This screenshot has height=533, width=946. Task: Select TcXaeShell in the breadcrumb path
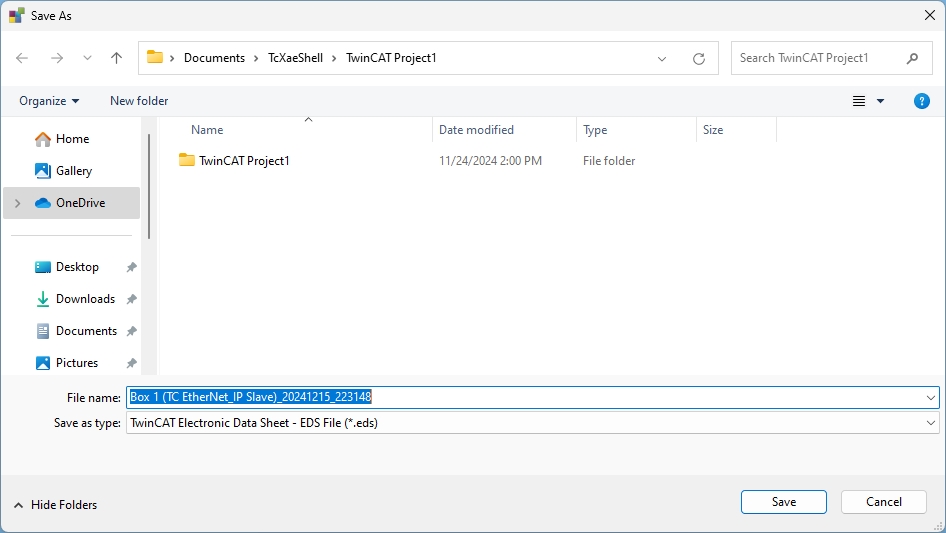click(296, 58)
